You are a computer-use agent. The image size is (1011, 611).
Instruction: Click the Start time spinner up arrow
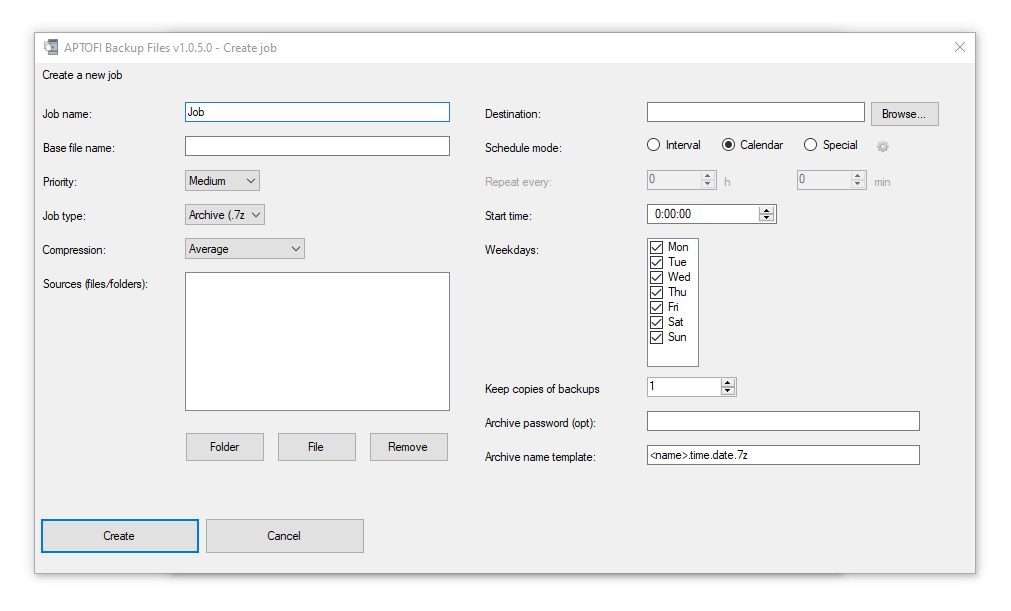[767, 210]
